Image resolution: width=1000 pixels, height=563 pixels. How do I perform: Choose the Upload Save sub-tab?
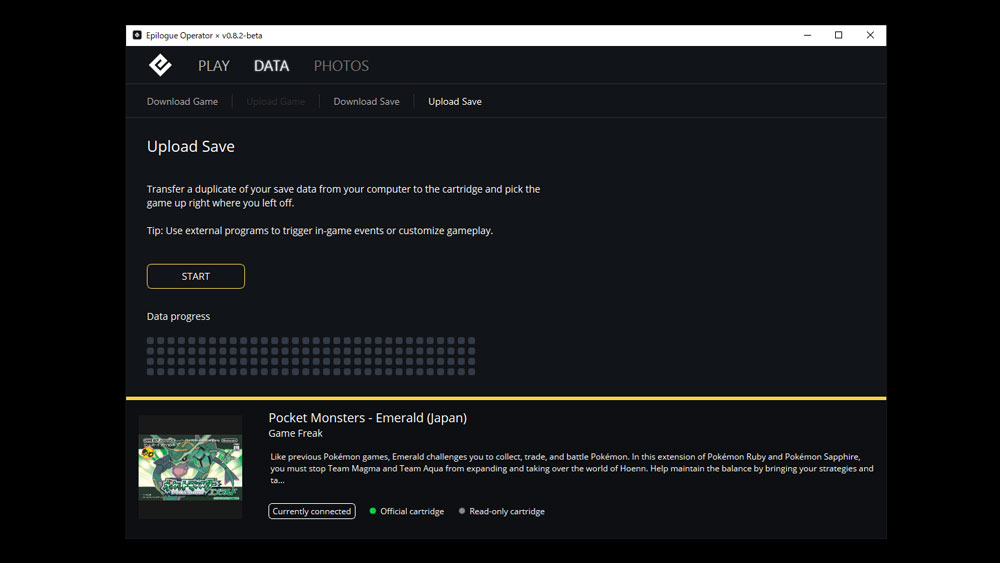coord(455,102)
